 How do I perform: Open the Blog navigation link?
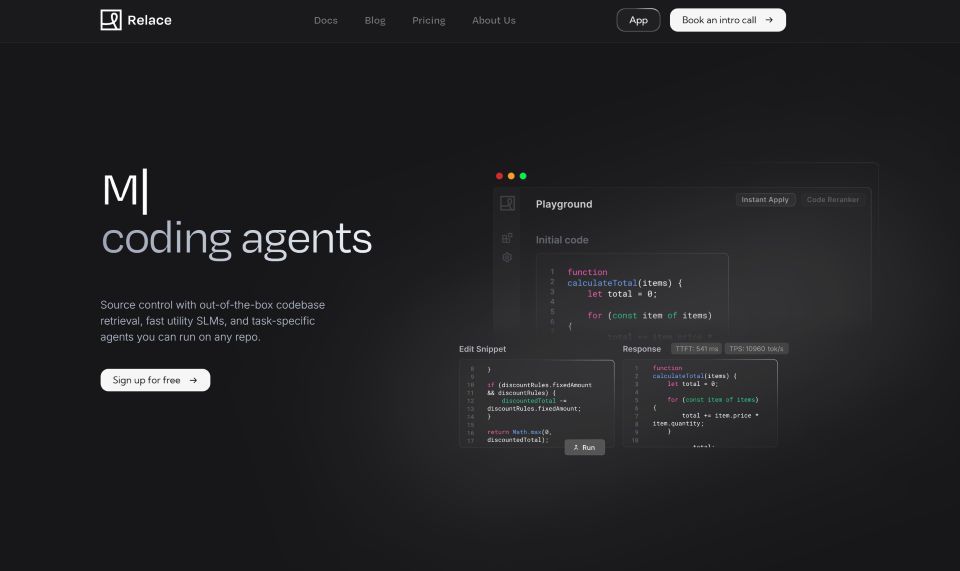(375, 20)
